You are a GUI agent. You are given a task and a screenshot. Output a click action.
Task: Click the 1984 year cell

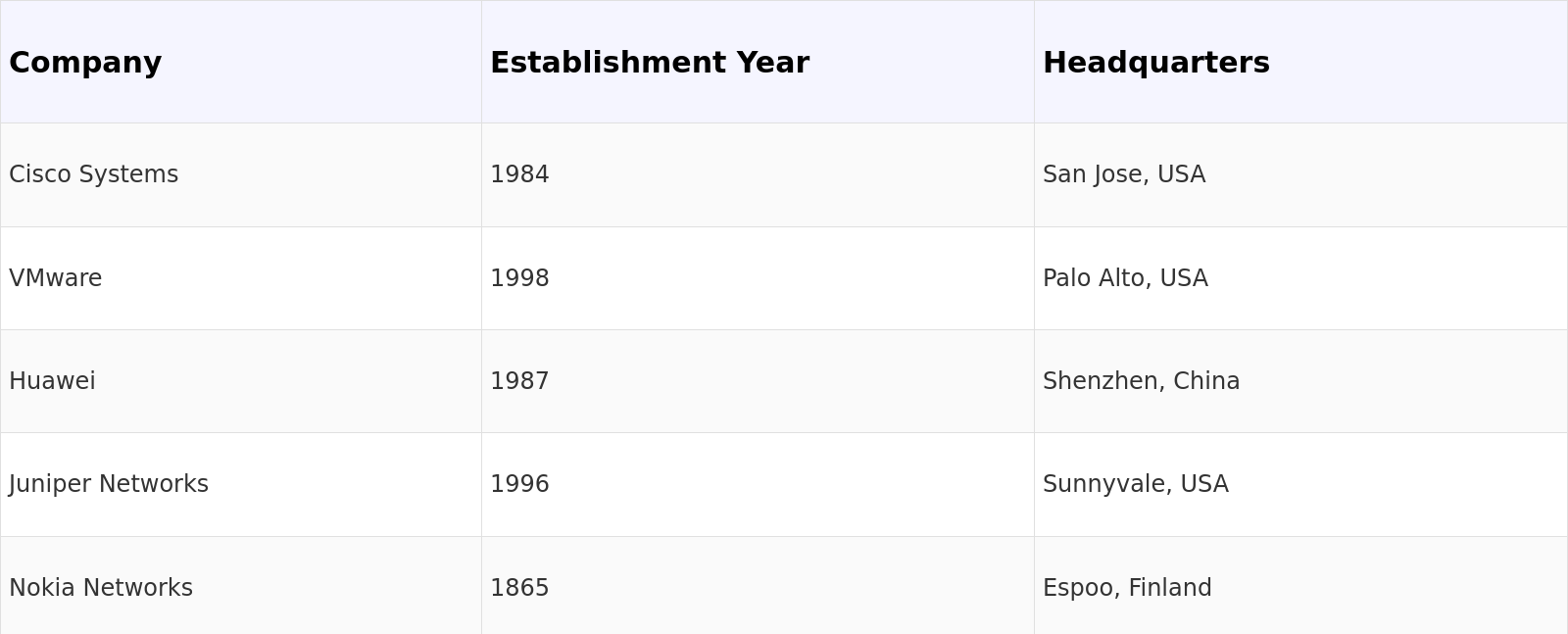pos(519,174)
